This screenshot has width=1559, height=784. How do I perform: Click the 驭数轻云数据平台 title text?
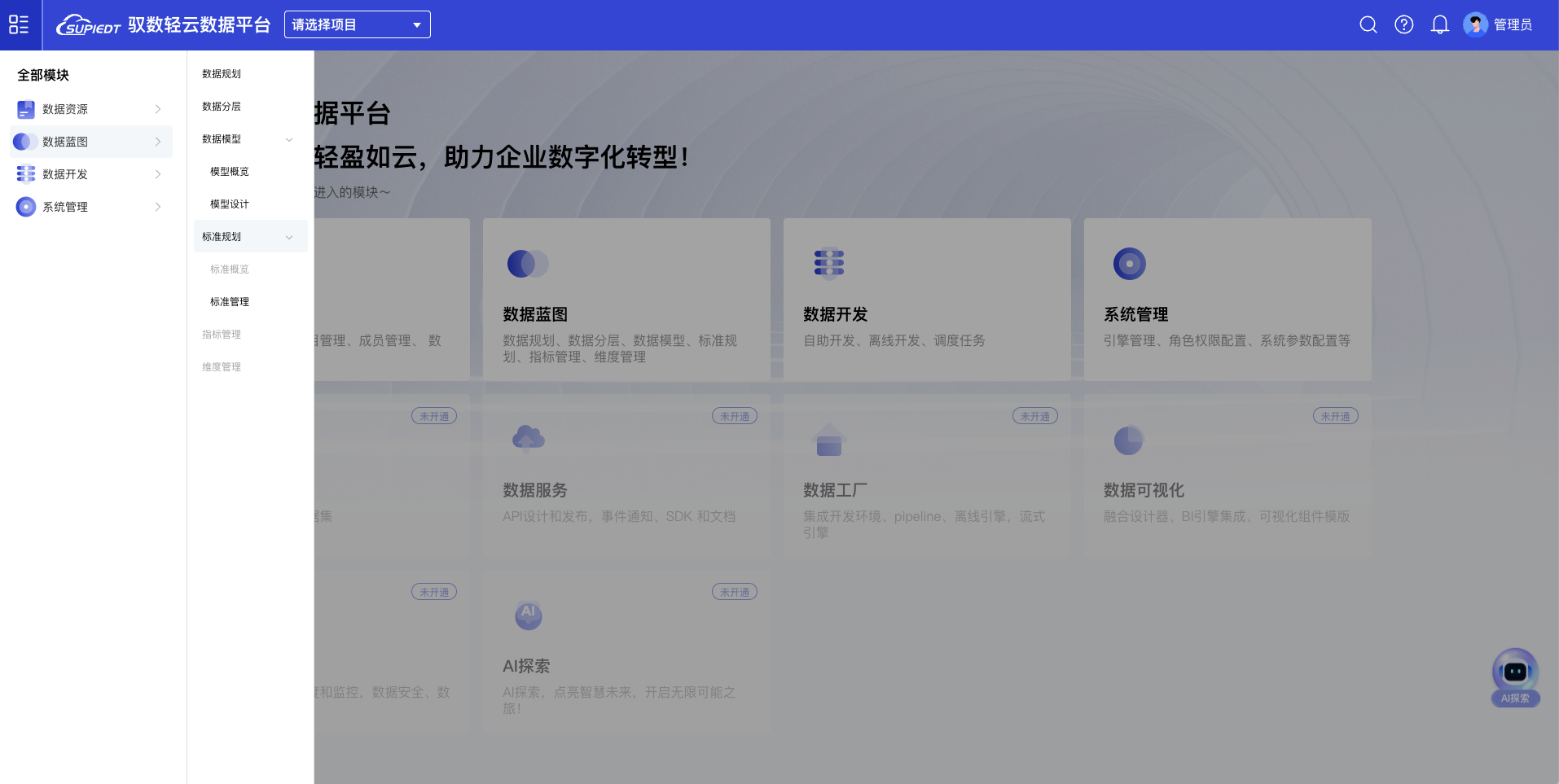click(x=199, y=25)
